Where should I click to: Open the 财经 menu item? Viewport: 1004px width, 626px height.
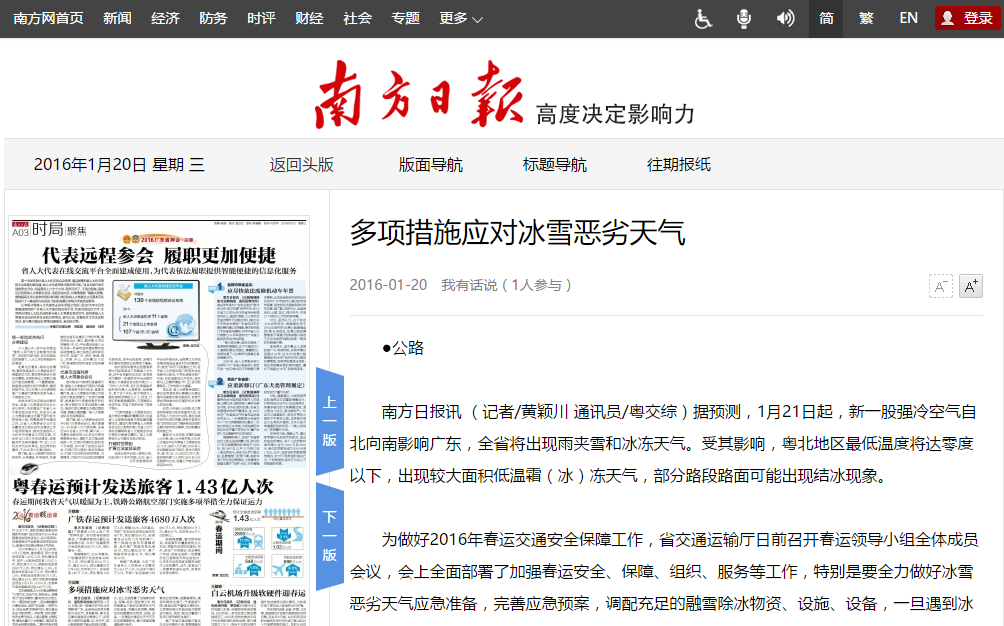309,19
